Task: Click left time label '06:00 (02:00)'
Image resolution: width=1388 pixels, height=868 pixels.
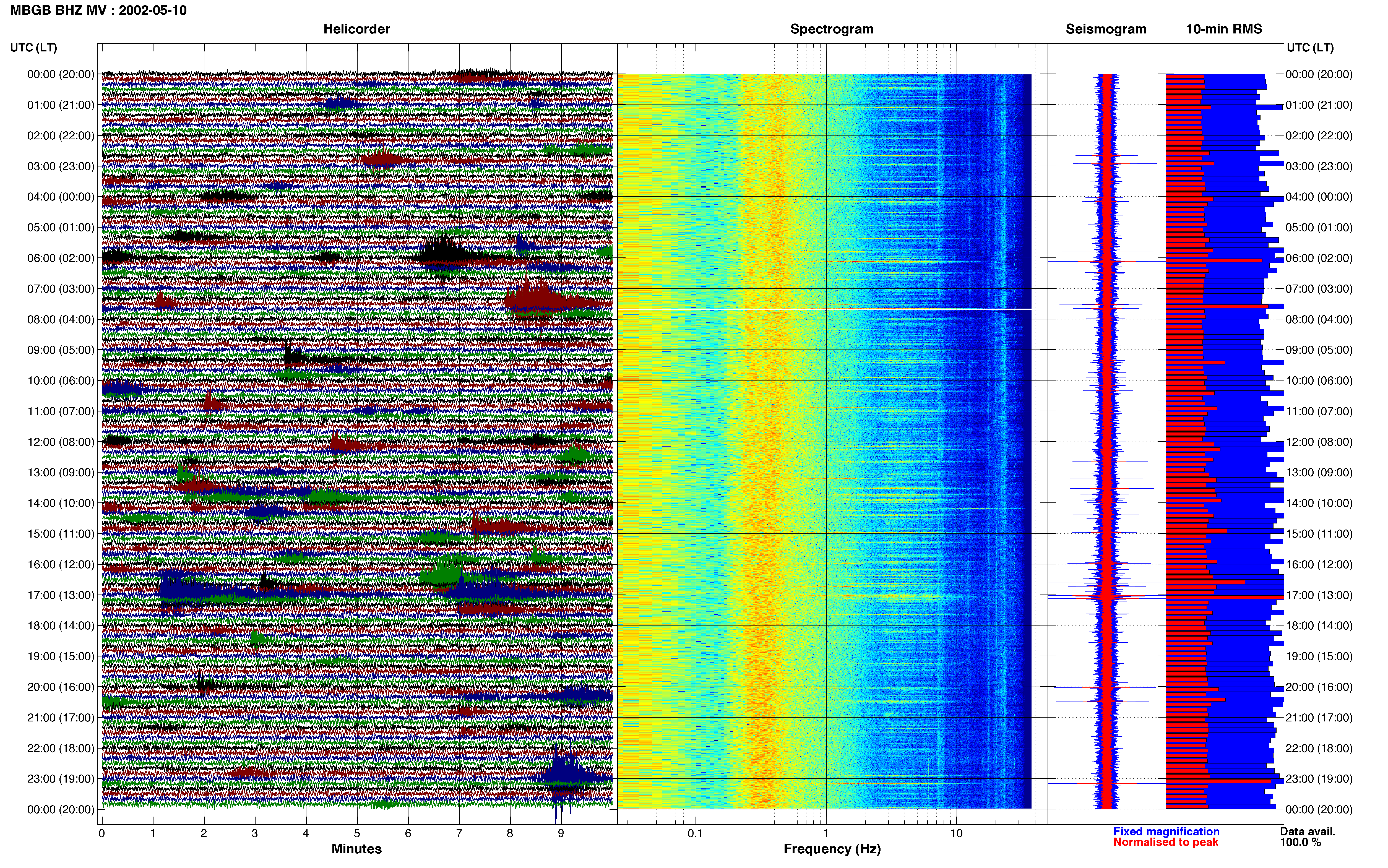Action: point(61,258)
